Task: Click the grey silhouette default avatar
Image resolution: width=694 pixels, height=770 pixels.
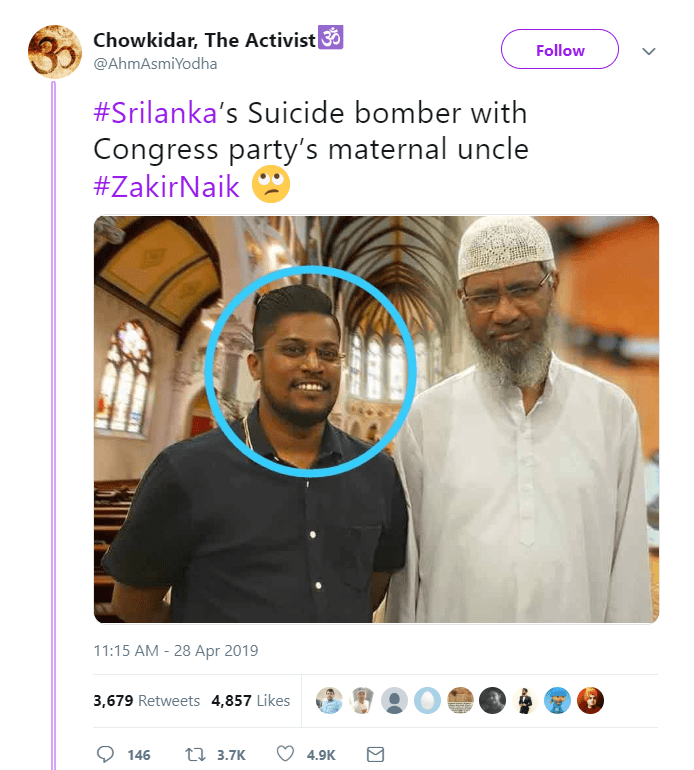Action: (x=394, y=700)
